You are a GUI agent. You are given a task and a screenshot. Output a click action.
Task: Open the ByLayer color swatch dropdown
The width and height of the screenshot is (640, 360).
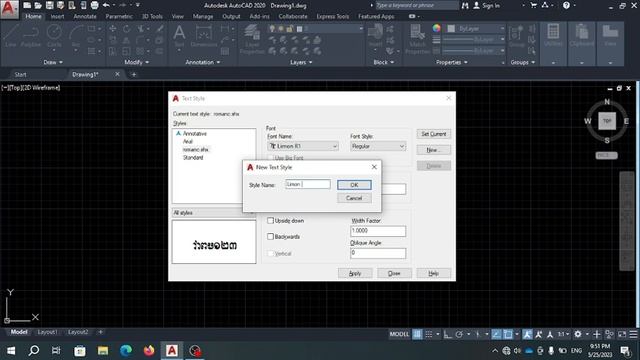click(476, 29)
